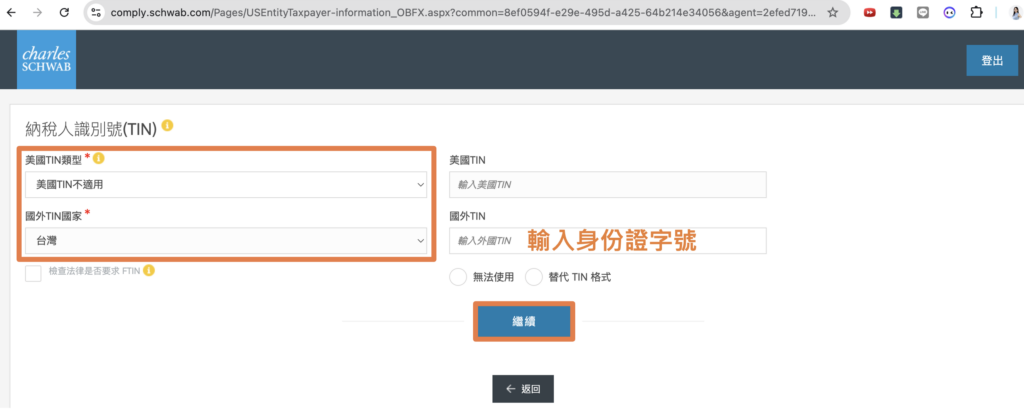The image size is (1024, 413).
Task: Reload the current page
Action: [64, 13]
